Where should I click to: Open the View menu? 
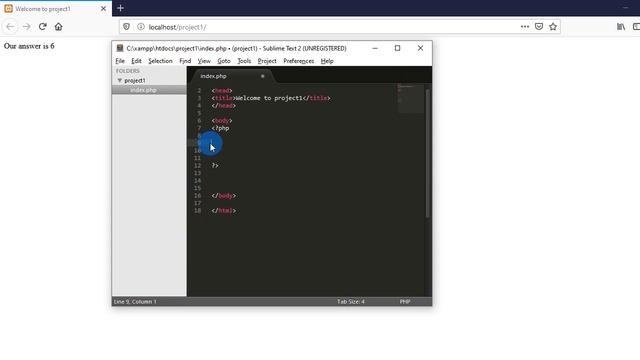point(204,61)
